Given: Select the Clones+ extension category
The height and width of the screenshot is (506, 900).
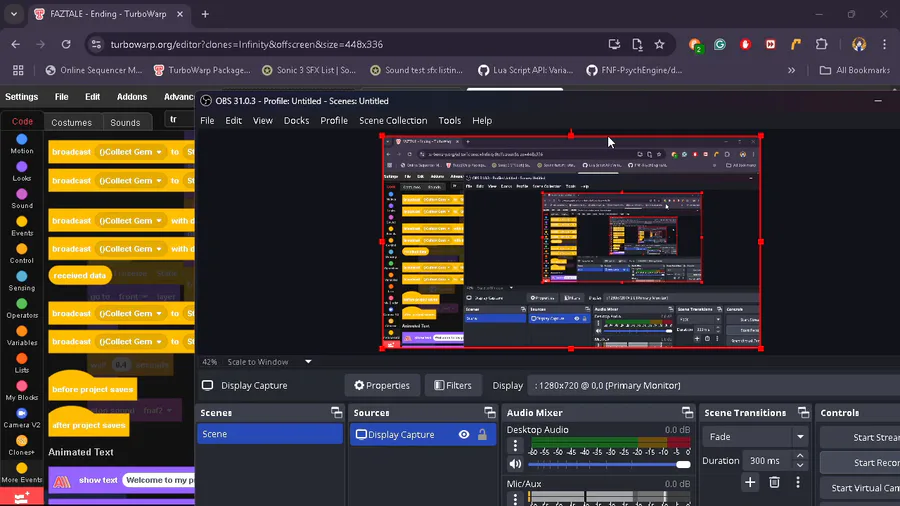Looking at the screenshot, I should click(22, 446).
